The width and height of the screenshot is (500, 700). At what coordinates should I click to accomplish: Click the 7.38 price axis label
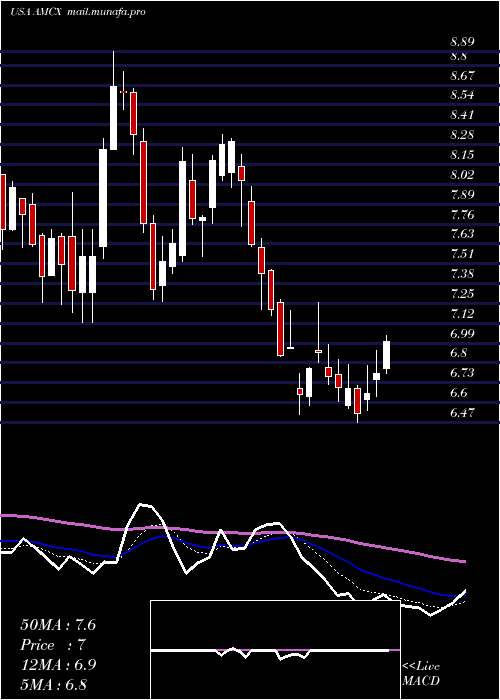pos(462,274)
